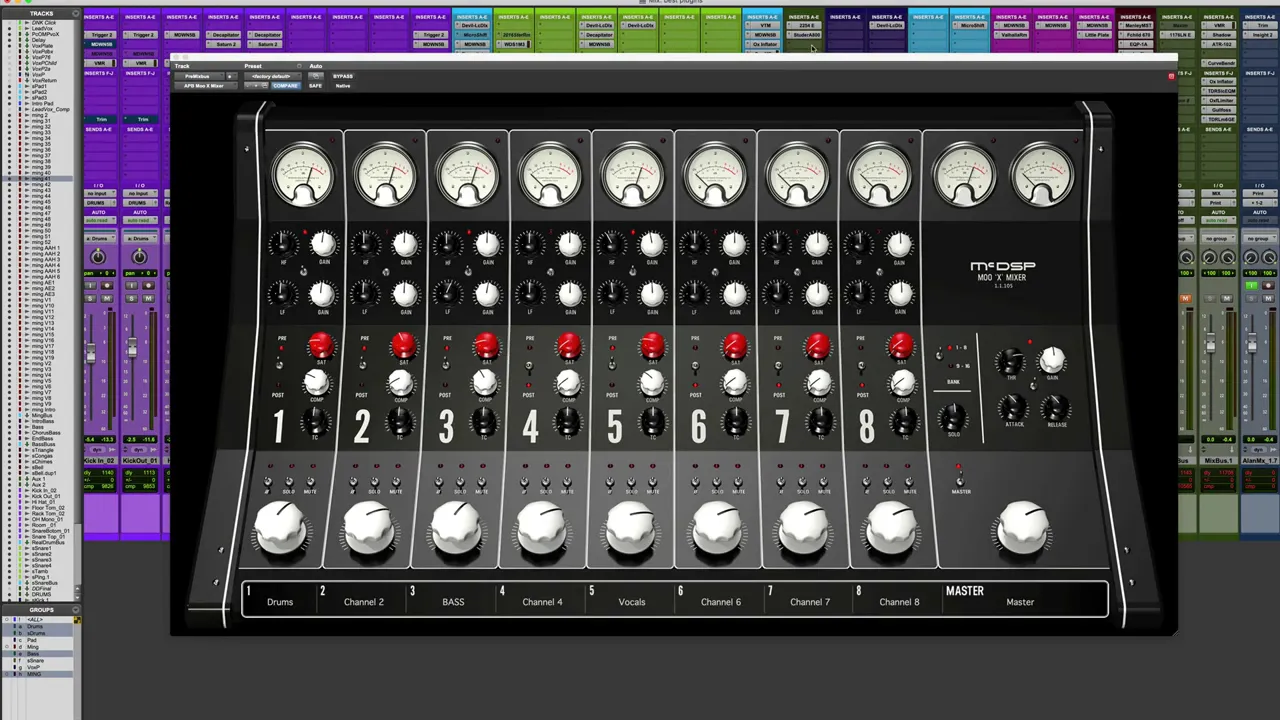The image size is (1280, 720).
Task: Click the last master VU meter
Action: 1042,174
